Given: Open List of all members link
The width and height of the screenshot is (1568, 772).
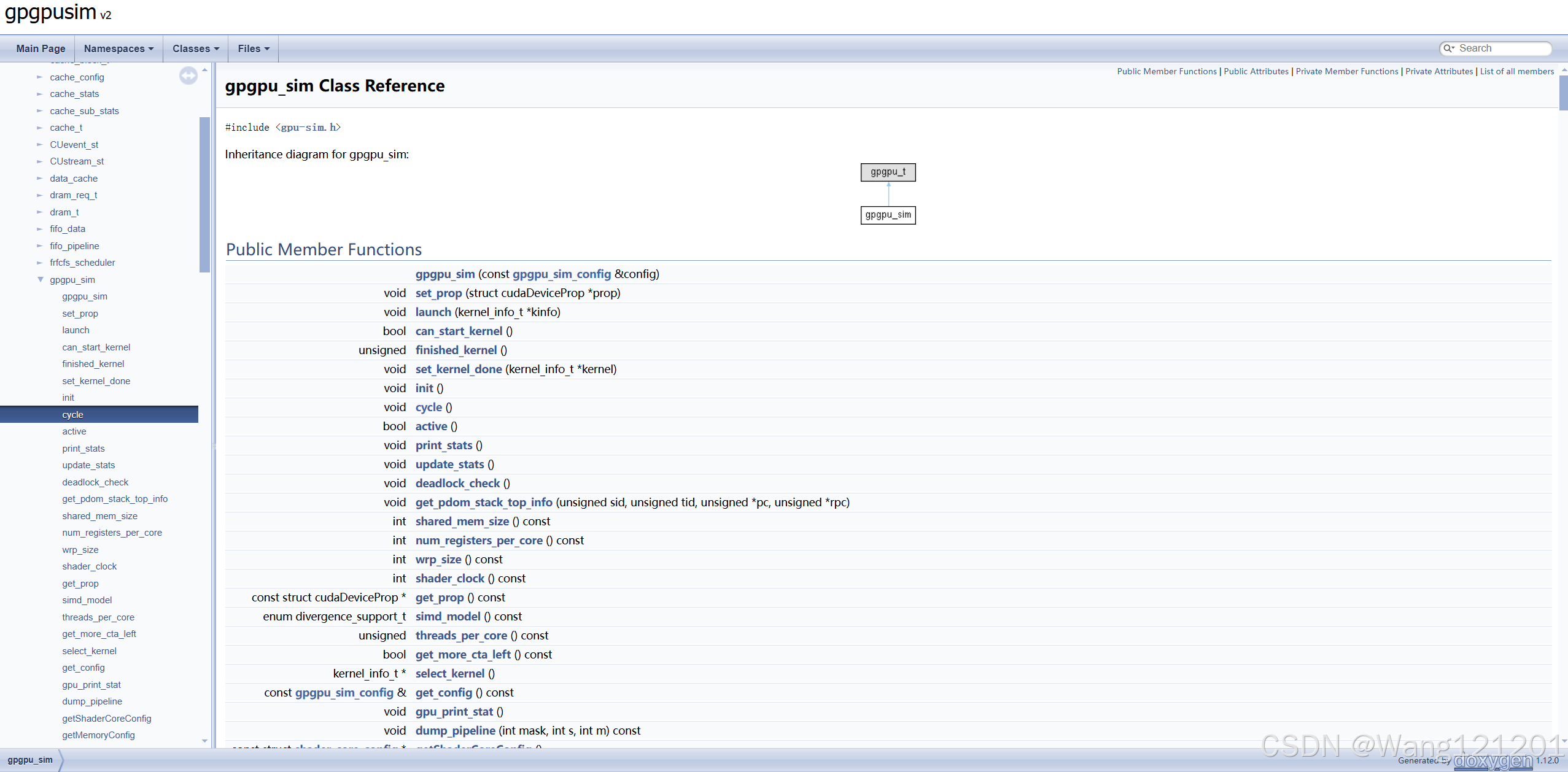Looking at the screenshot, I should point(1516,72).
